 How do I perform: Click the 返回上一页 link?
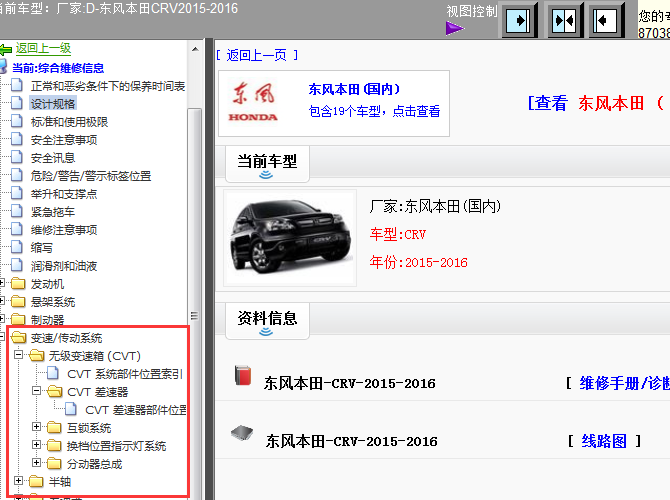tap(256, 55)
